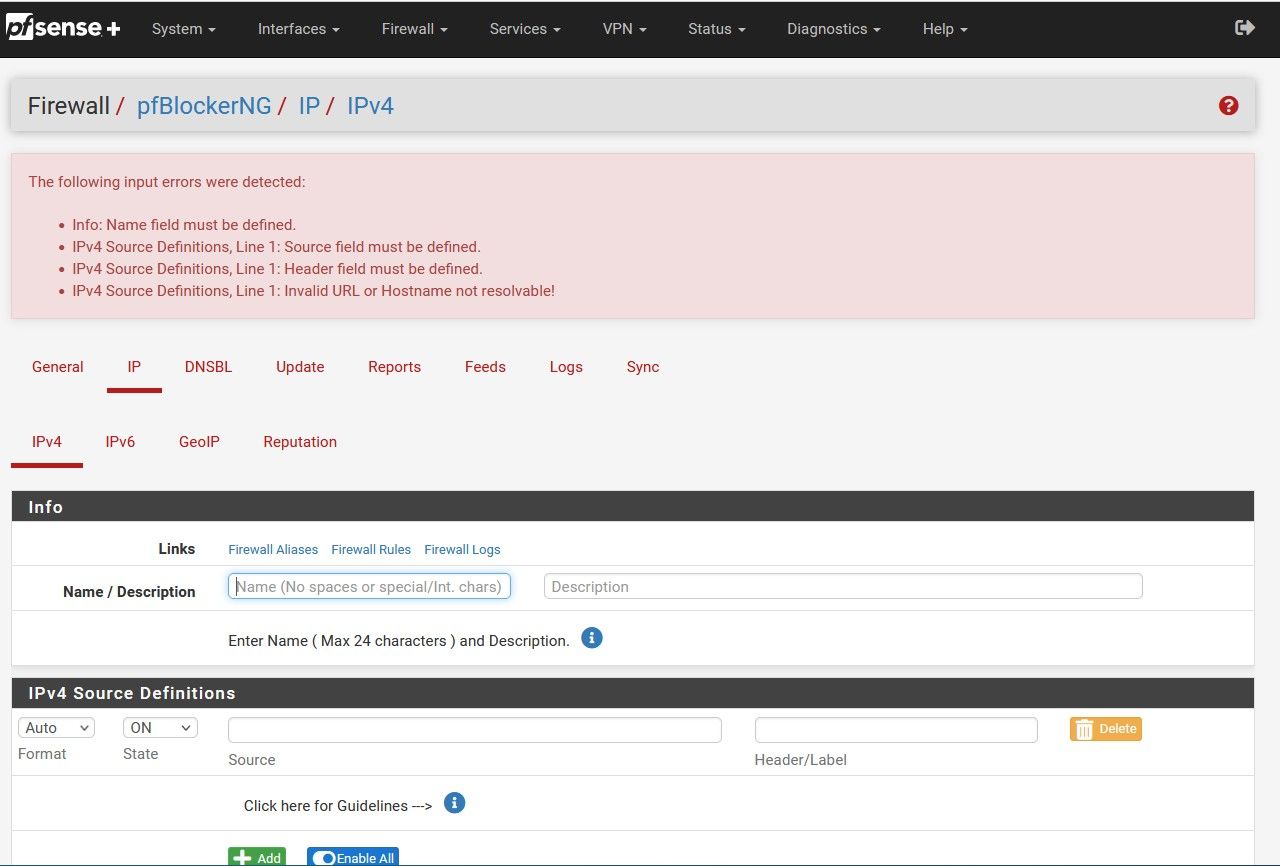Viewport: 1280px width, 866px height.
Task: Open the Firewall menu
Action: 415,29
